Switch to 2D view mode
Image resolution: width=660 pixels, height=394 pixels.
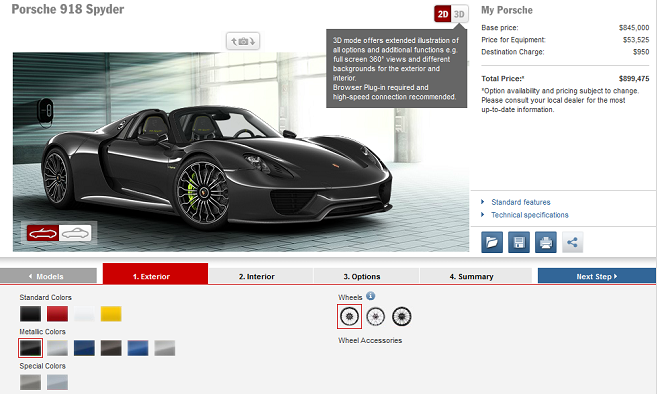click(443, 14)
